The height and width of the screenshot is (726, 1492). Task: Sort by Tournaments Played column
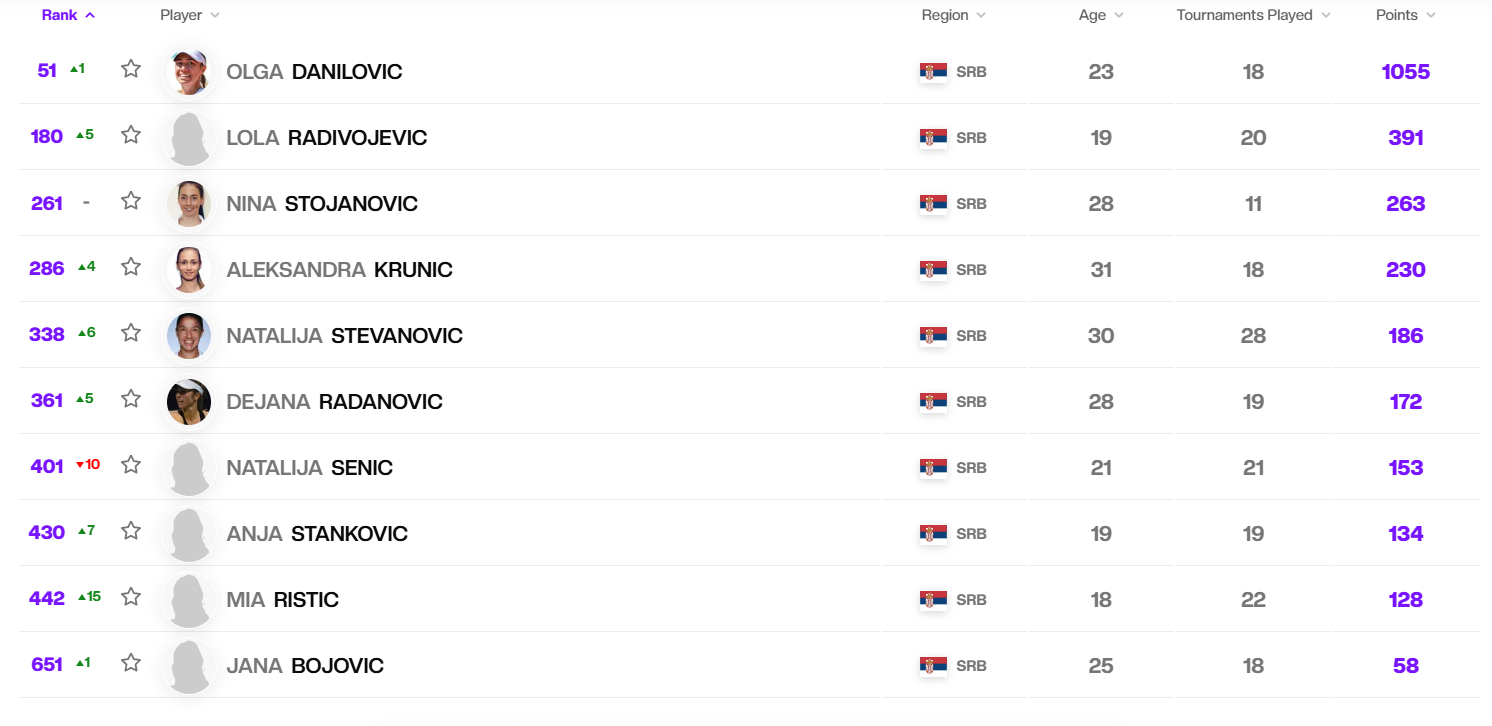coord(1253,15)
